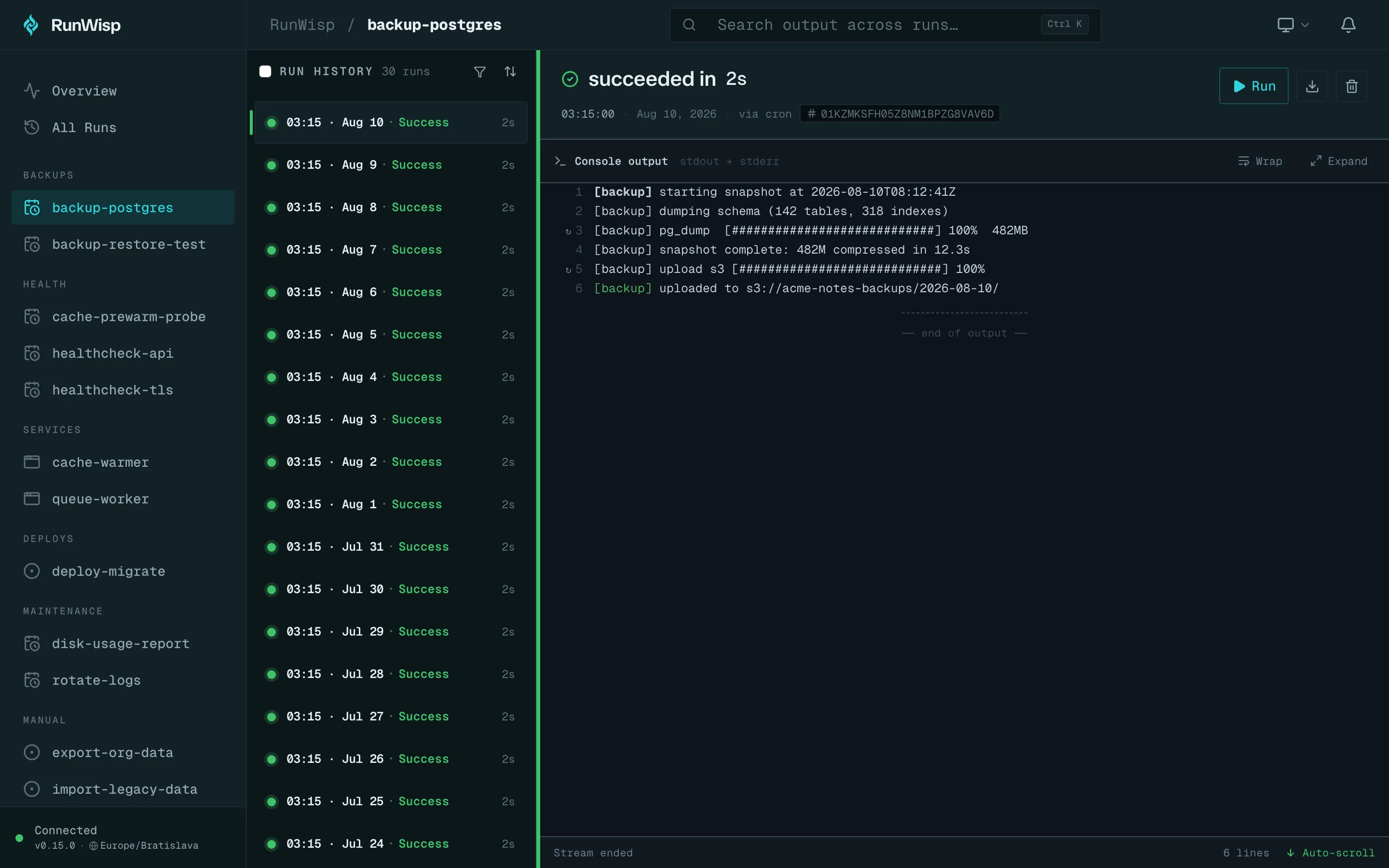Select the Aug 10 run
The height and width of the screenshot is (868, 1389).
391,122
